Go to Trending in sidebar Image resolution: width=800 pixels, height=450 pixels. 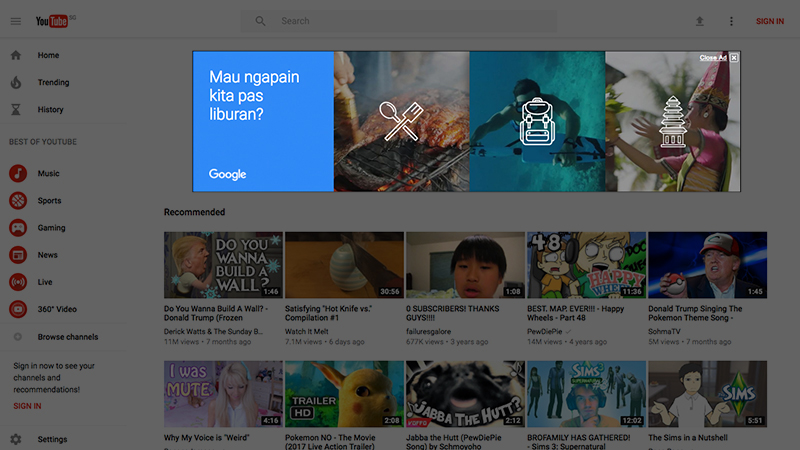[53, 83]
